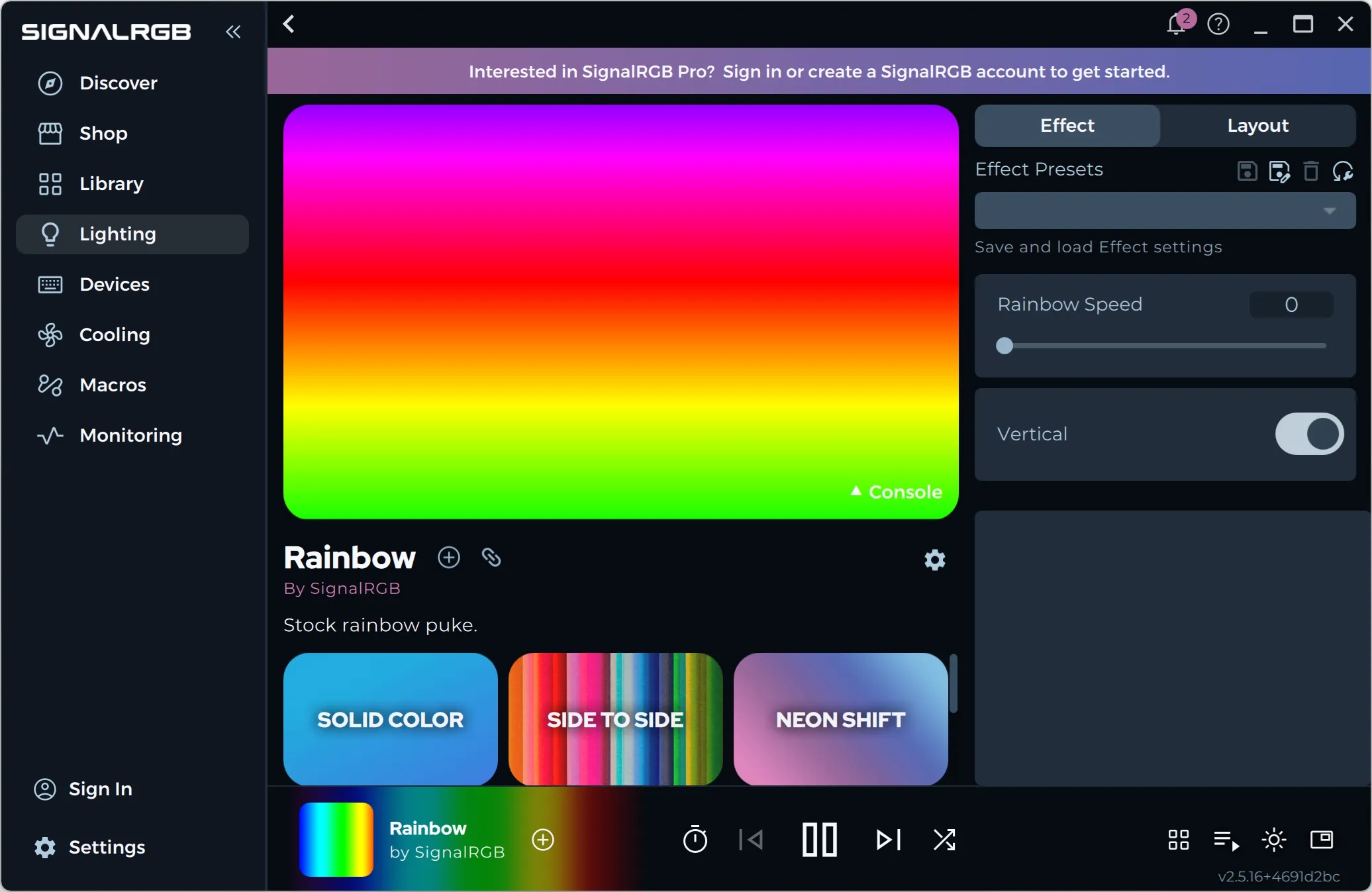Collapse the sidebar with double chevron
Screen dimensions: 1372x892
233,31
